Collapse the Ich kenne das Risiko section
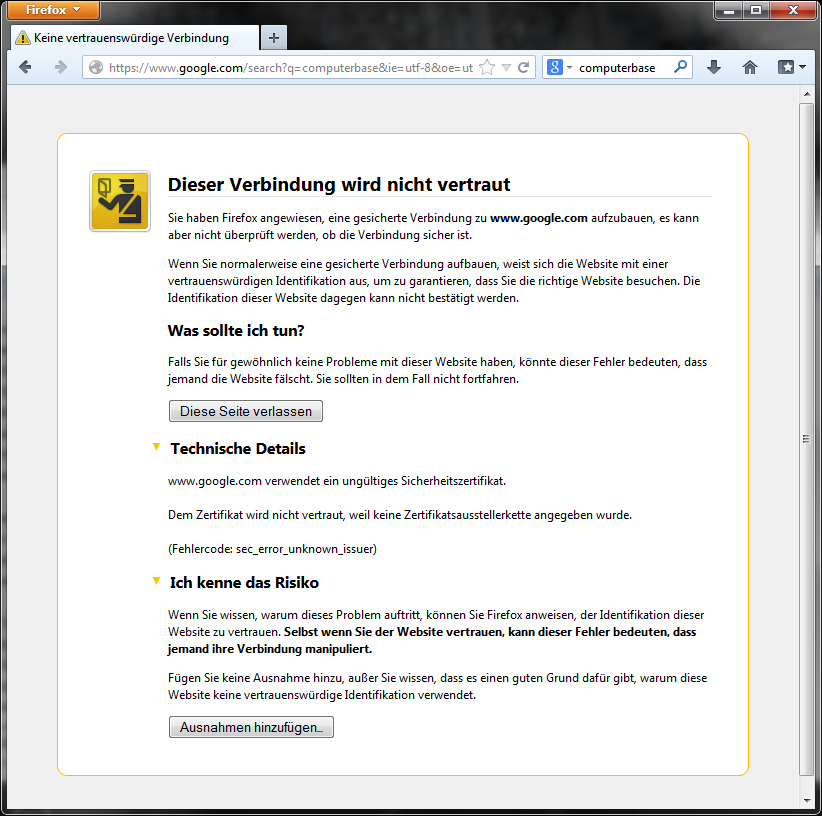This screenshot has height=816, width=822. (156, 581)
